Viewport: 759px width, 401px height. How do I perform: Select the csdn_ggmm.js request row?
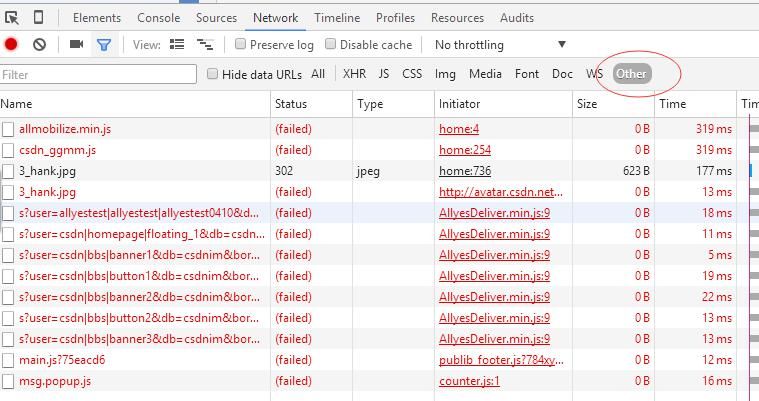click(57, 150)
